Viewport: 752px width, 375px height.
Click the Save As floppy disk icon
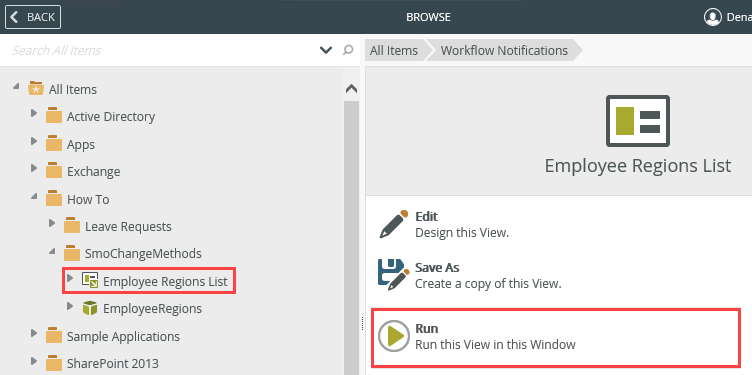click(393, 275)
